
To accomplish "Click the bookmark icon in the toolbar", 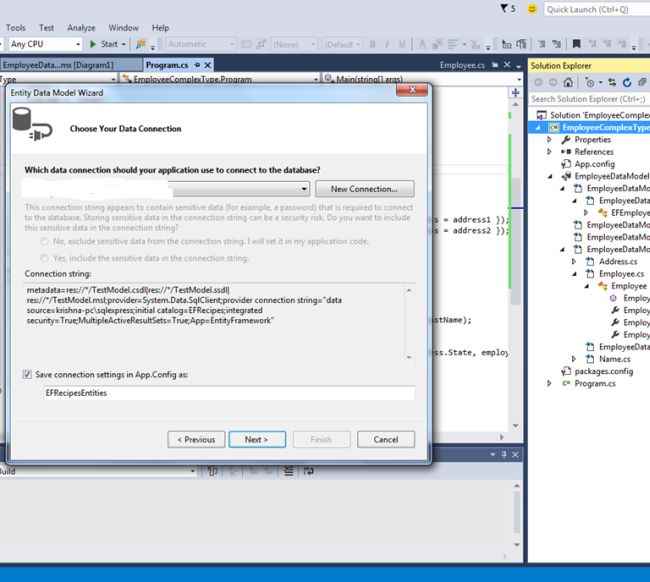I will click(x=576, y=44).
